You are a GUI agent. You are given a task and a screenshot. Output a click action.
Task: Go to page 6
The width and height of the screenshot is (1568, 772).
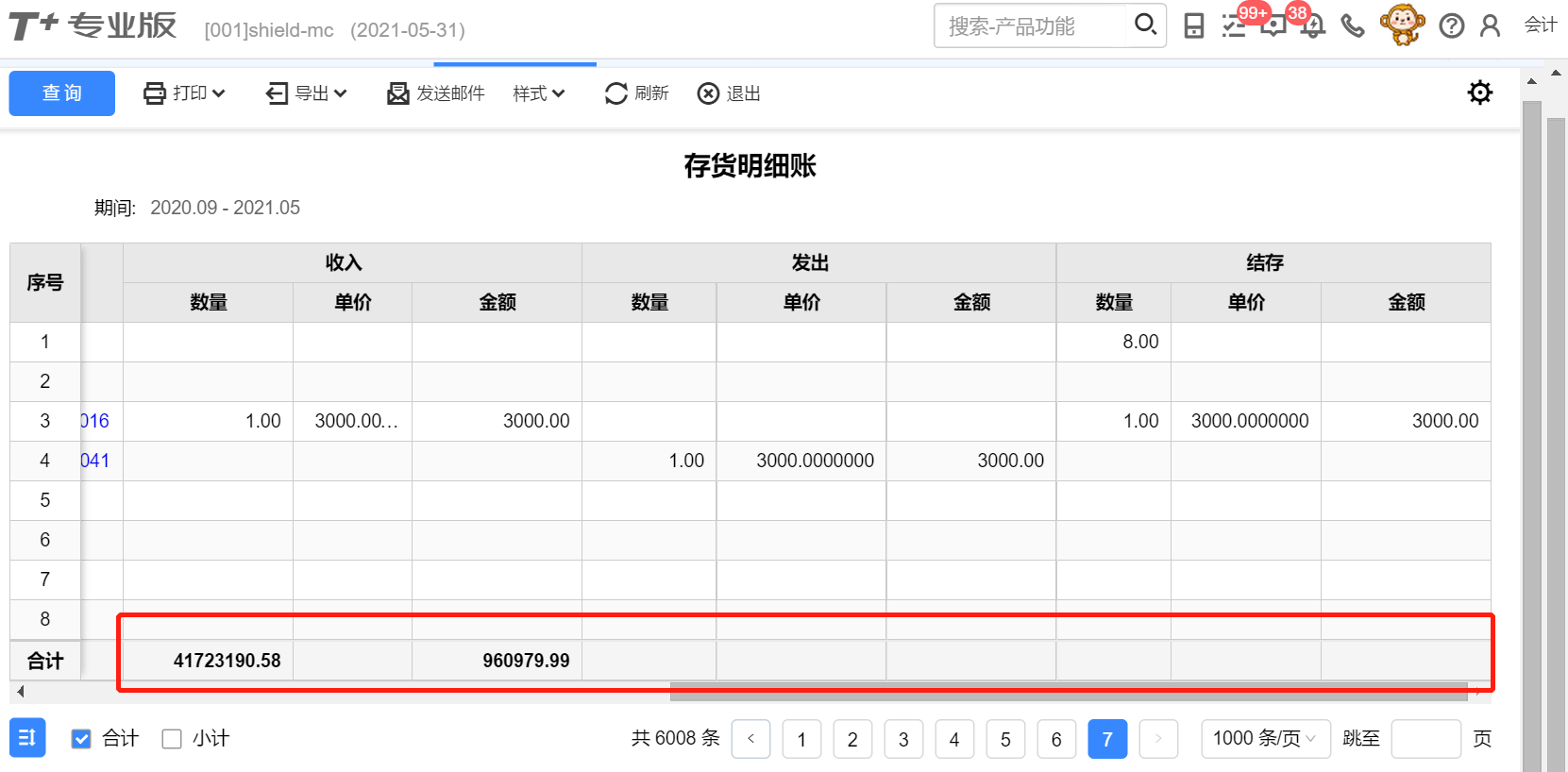point(1056,739)
